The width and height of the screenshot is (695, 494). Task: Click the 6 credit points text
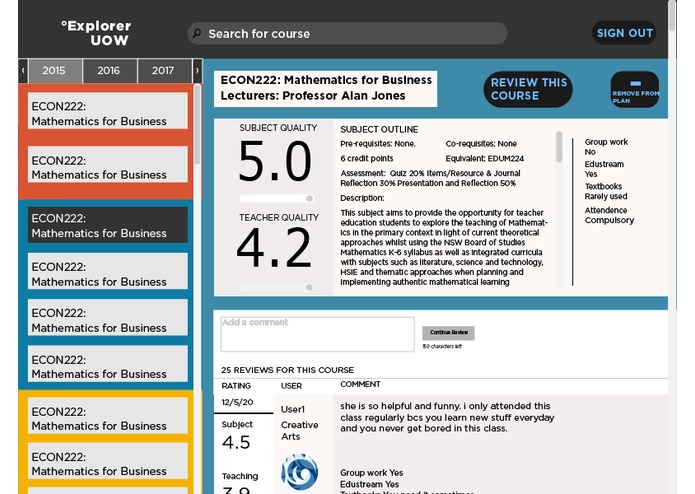pos(367,159)
